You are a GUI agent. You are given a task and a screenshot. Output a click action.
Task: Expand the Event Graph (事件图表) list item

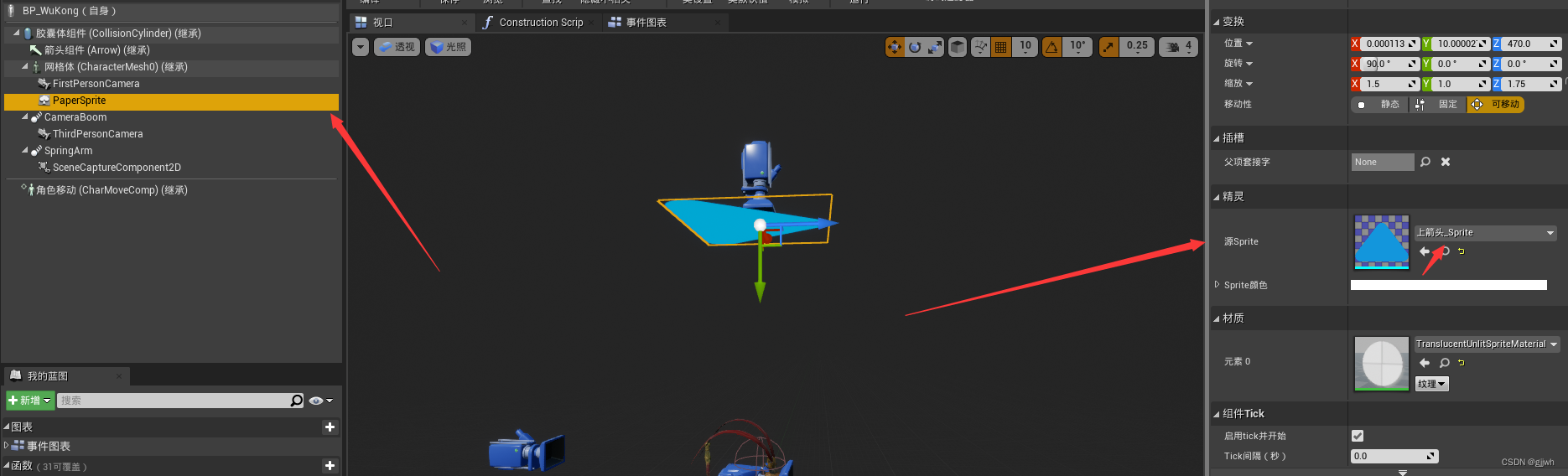[7, 446]
